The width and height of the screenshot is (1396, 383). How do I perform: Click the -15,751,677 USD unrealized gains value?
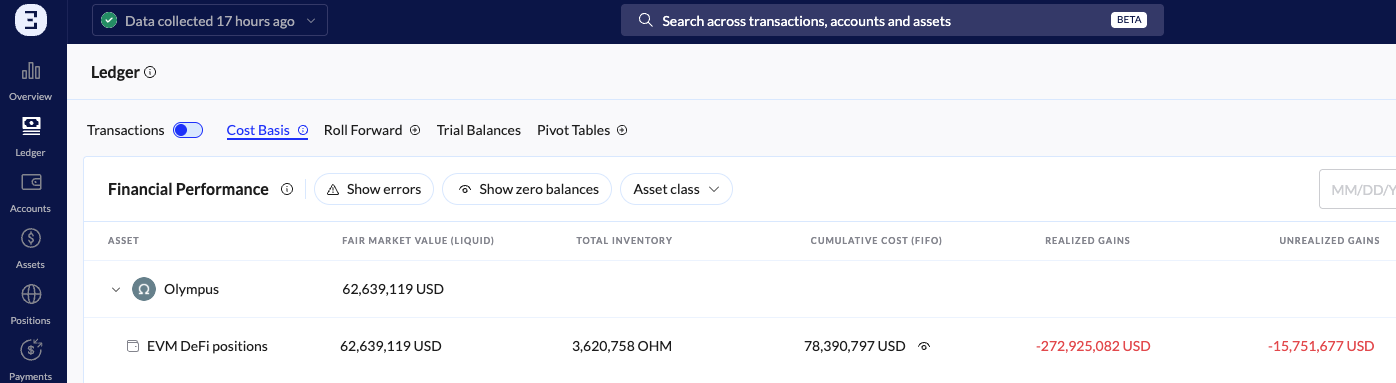[x=1321, y=346]
